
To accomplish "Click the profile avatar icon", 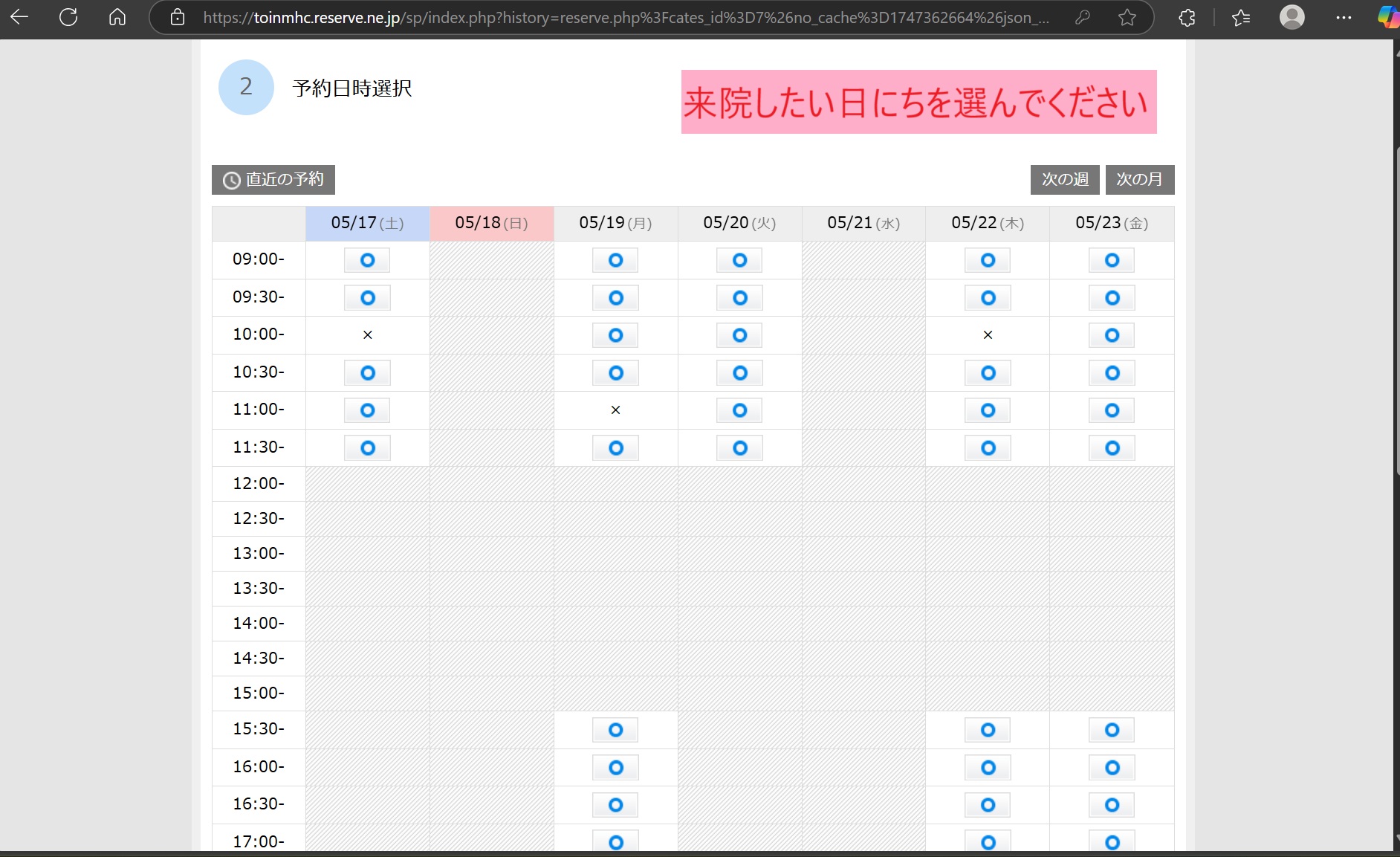I will coord(1292,17).
